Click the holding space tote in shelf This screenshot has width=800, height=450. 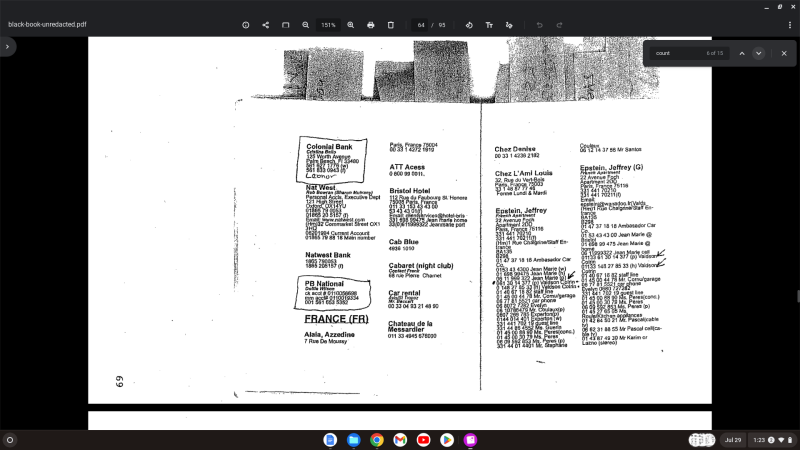702,440
